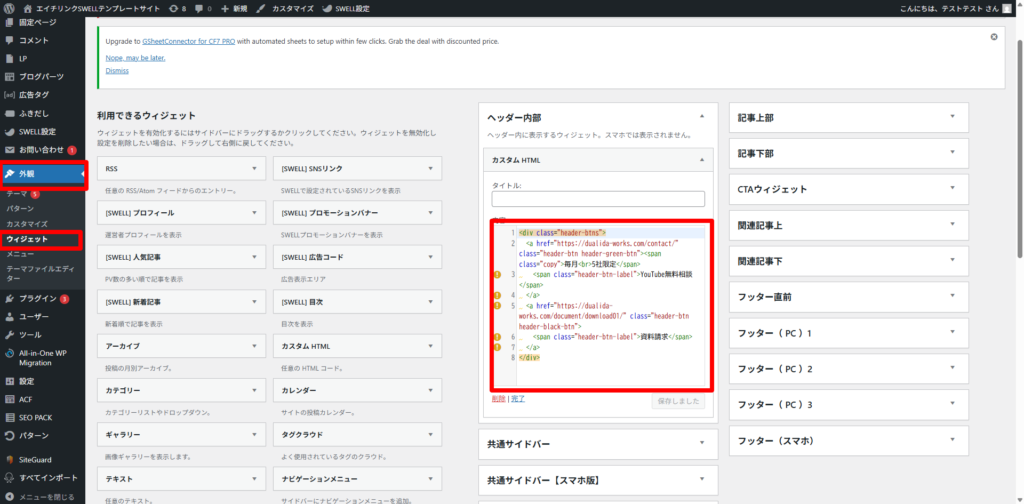Open ツール tools icon in sidebar
This screenshot has width=1024, height=504.
9,334
